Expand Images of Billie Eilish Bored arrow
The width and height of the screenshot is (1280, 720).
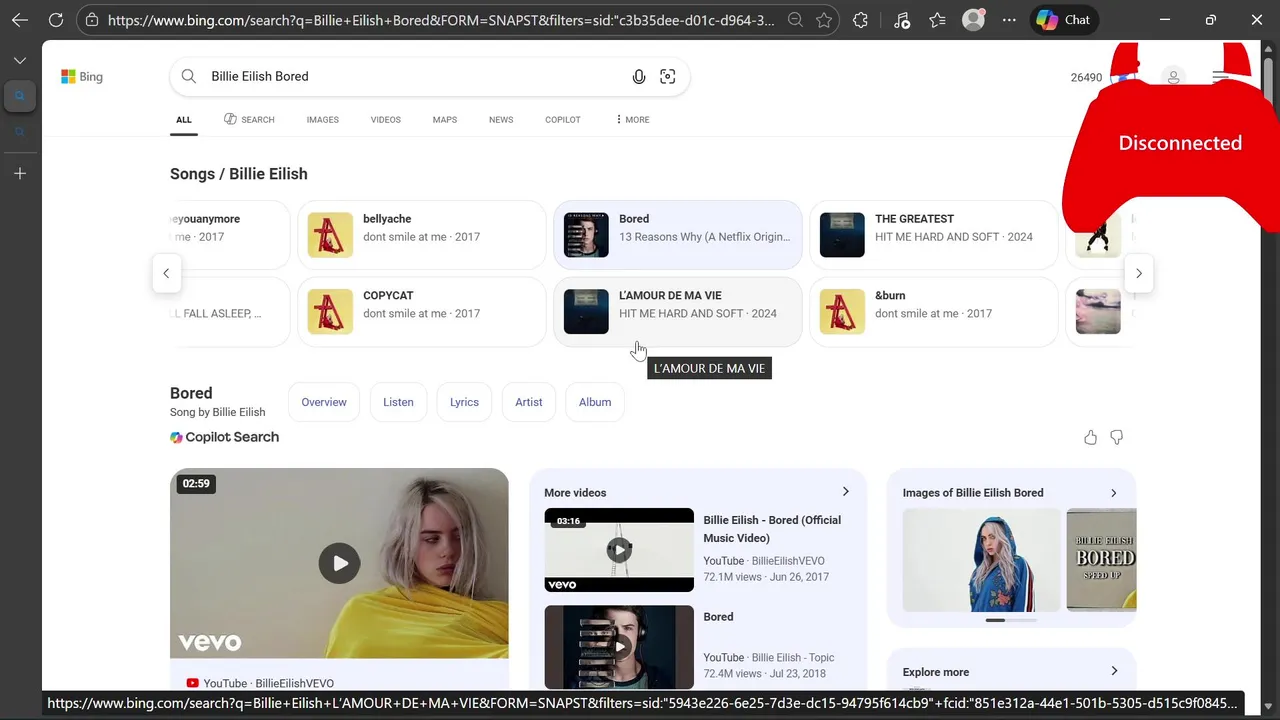(x=1114, y=493)
